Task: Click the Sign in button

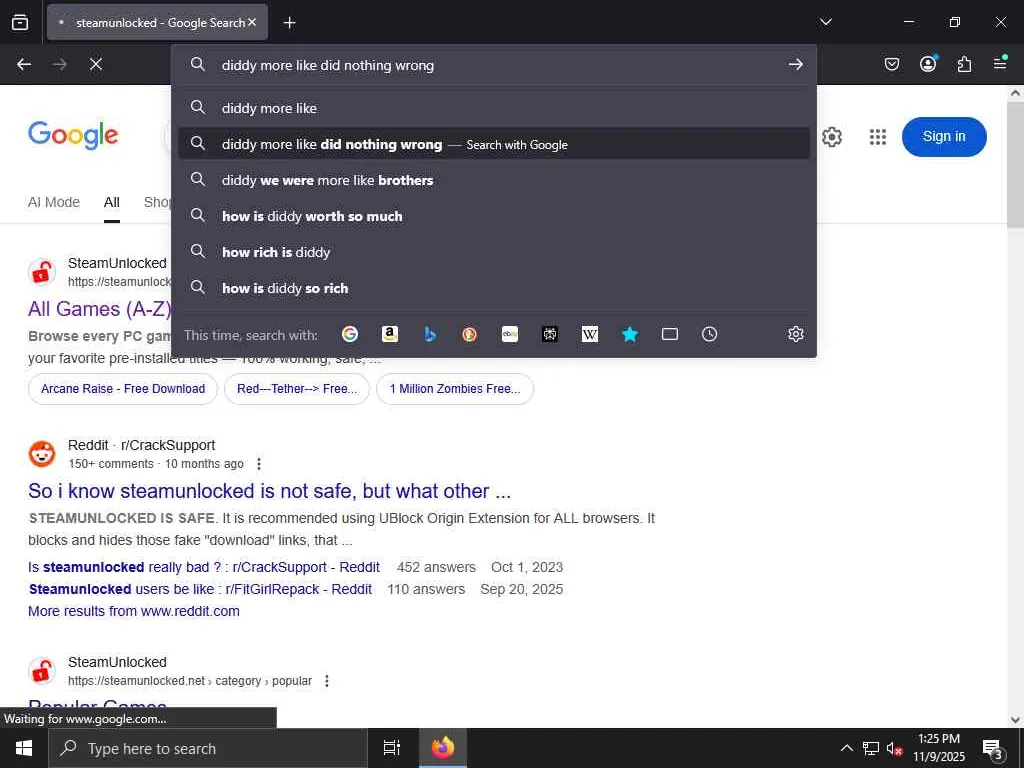Action: 944,136
